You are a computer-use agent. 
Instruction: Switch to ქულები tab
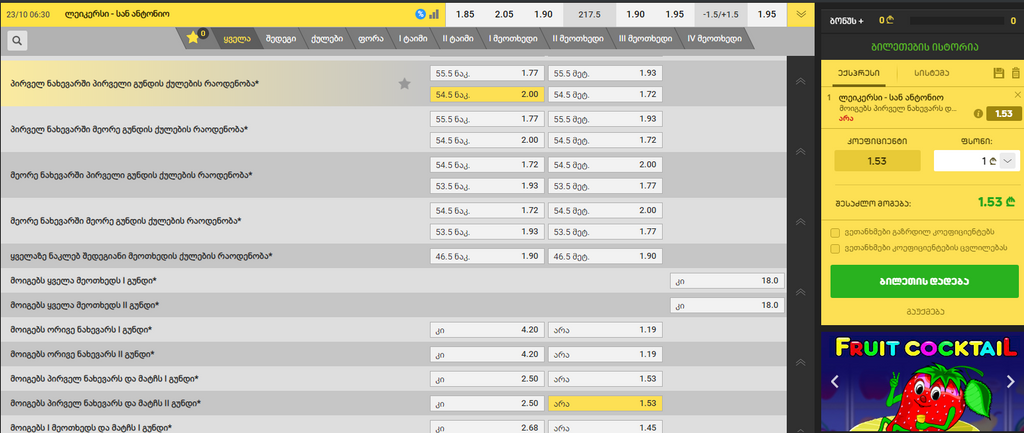pos(327,39)
